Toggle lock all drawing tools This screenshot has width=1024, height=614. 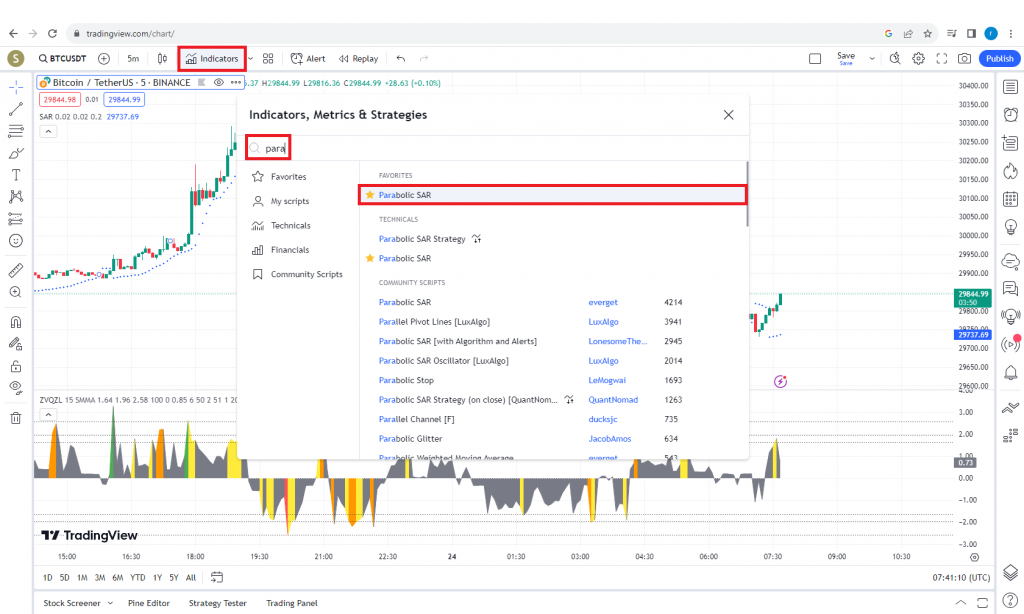16,366
